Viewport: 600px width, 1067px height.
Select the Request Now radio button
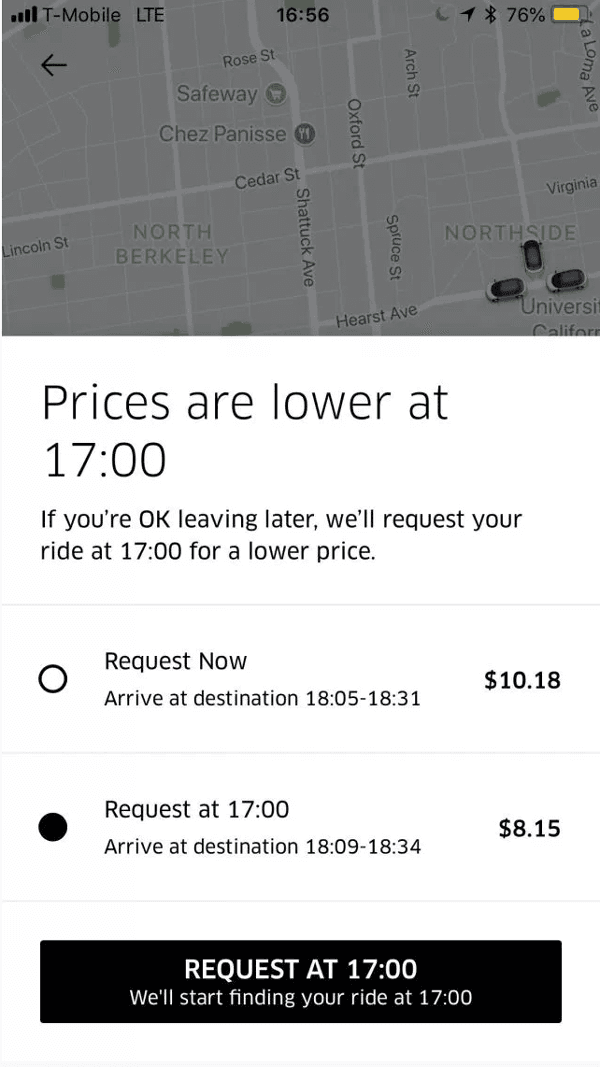coord(53,678)
